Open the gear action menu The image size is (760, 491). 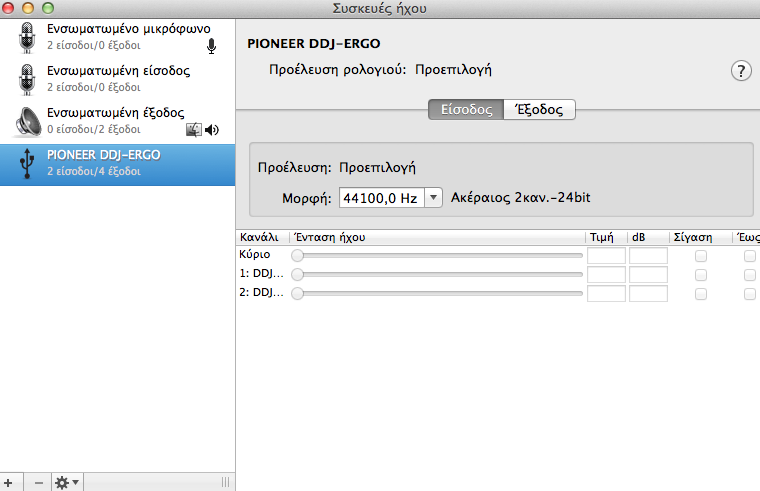pyautogui.click(x=67, y=483)
